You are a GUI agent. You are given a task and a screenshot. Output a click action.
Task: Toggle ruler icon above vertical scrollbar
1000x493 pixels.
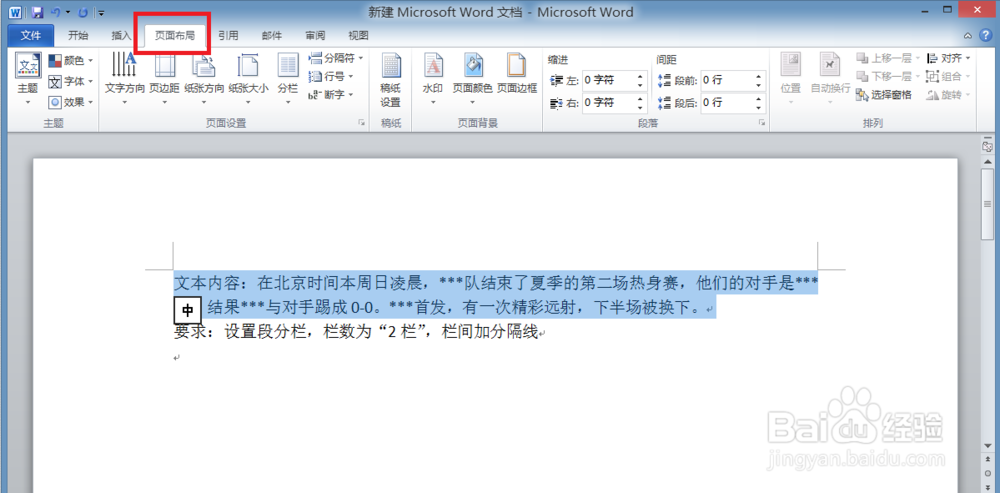coord(988,147)
